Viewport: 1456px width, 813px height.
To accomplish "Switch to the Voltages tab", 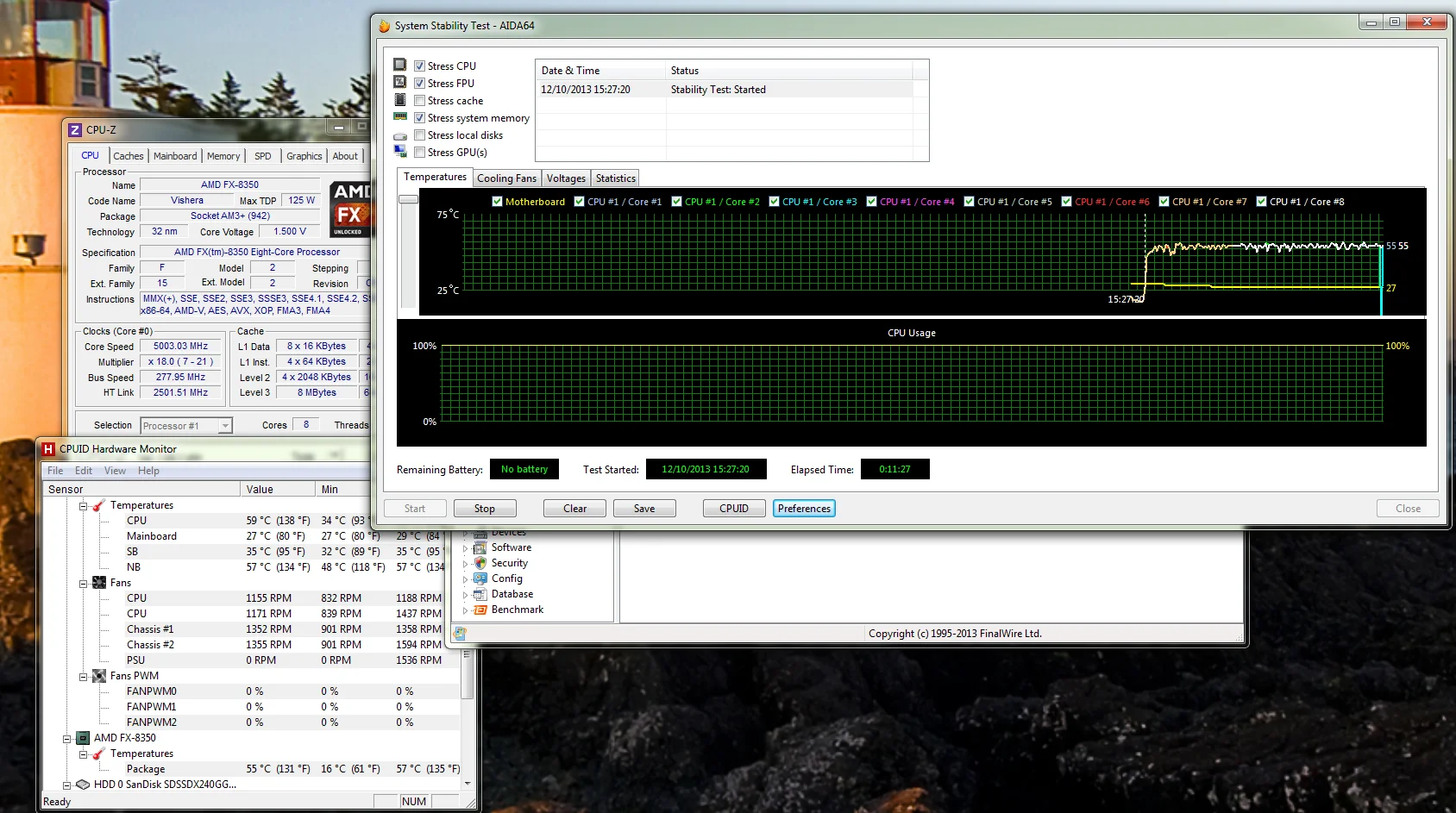I will click(566, 178).
